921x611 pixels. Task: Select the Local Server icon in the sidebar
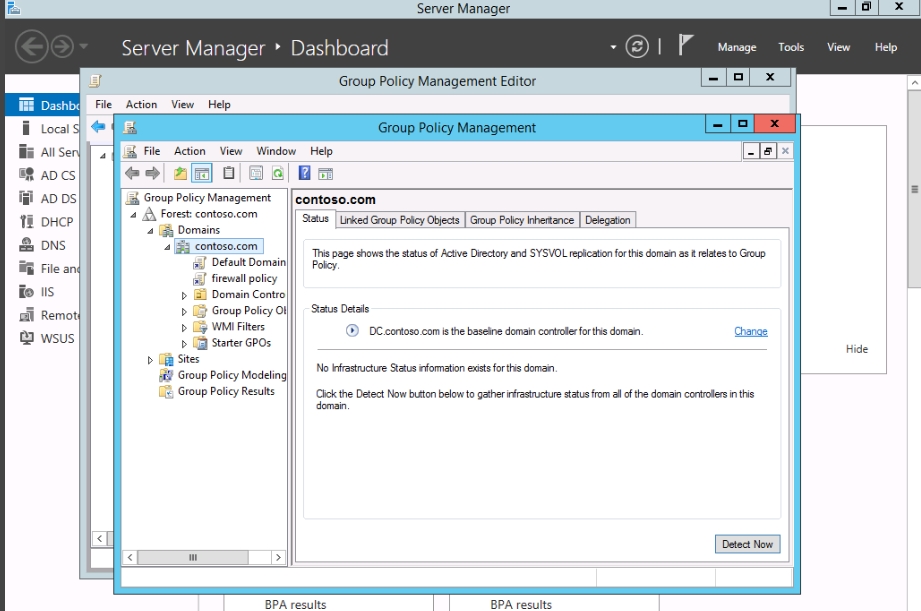[25, 128]
